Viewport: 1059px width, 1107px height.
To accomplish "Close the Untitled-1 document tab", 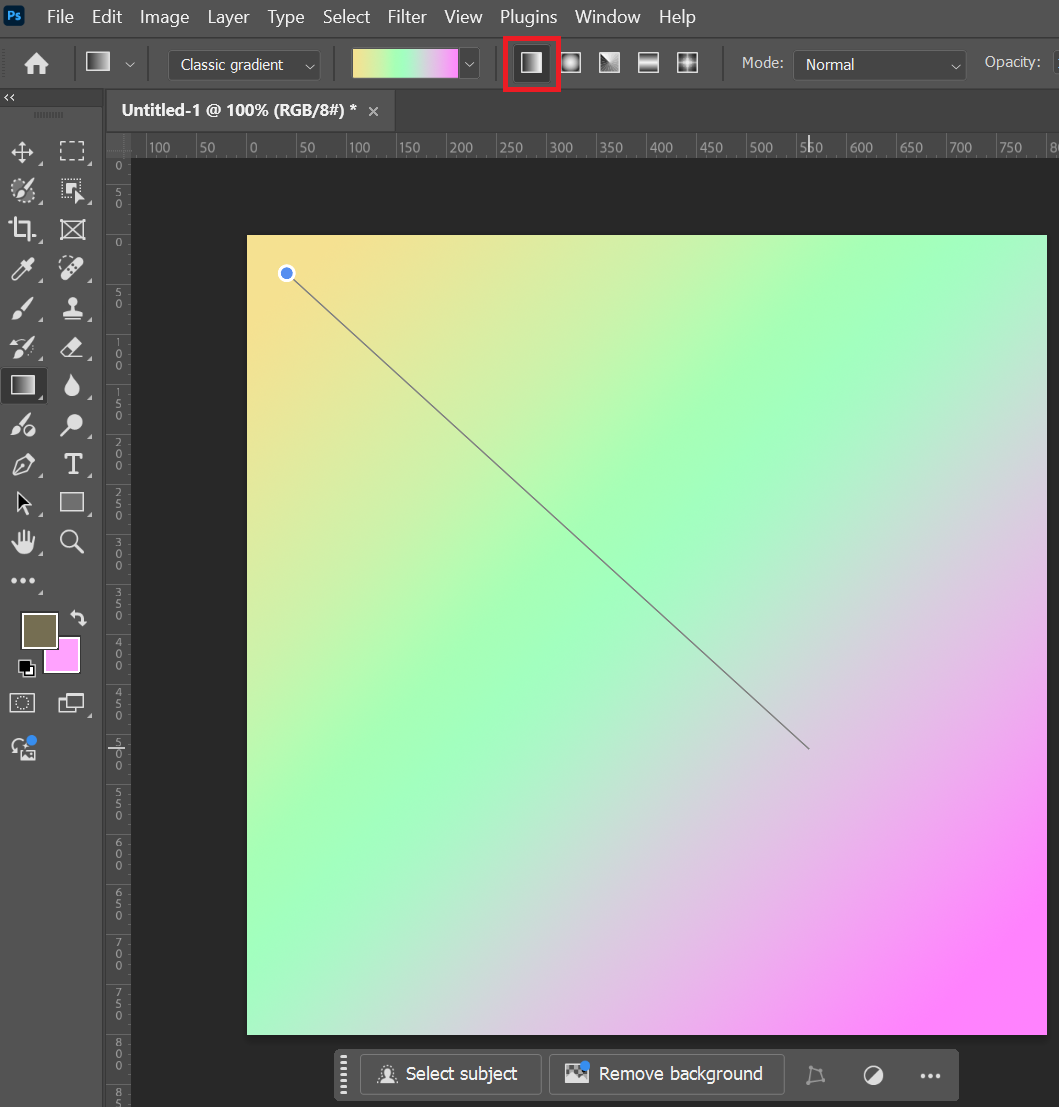I will [x=373, y=112].
